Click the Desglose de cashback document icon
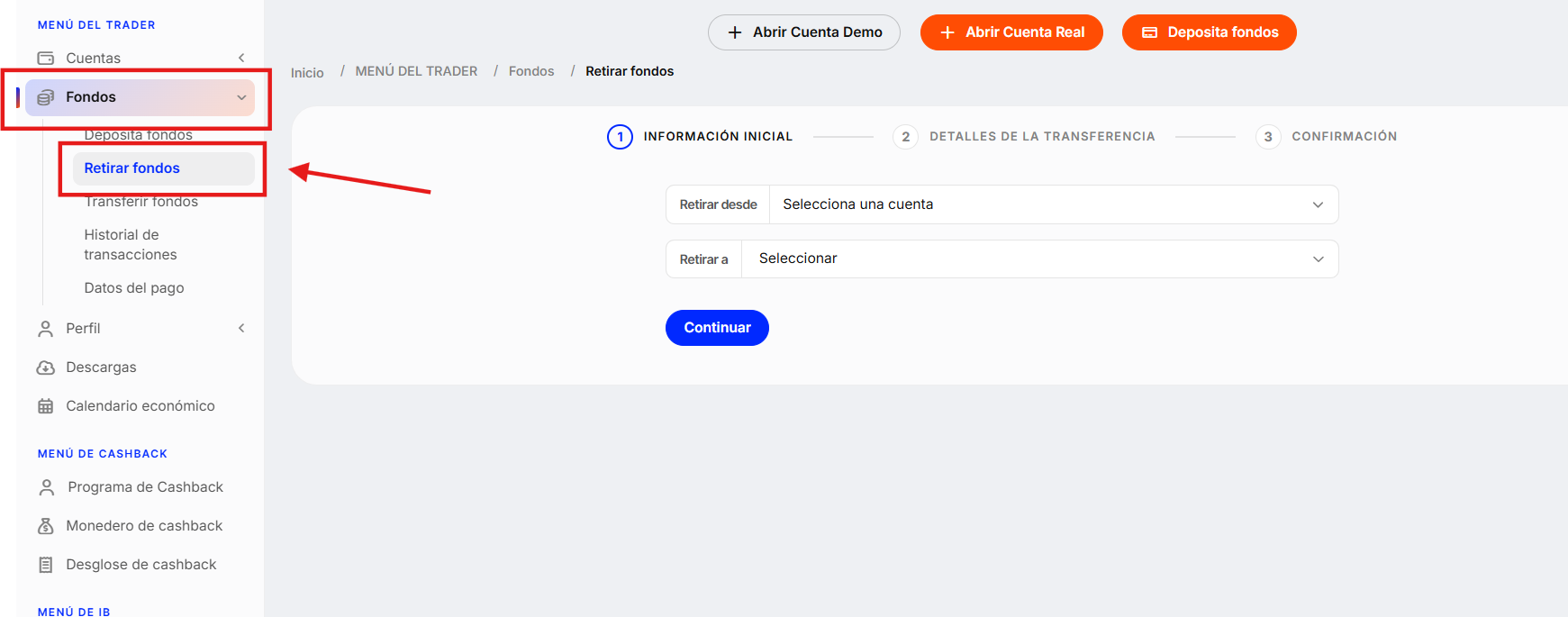1568x617 pixels. pyautogui.click(x=46, y=565)
